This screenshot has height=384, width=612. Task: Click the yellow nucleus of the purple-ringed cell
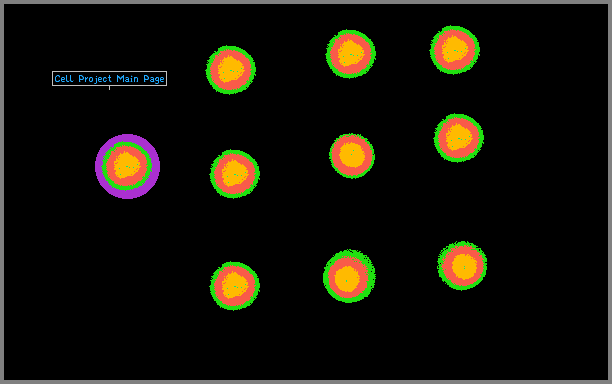coord(126,165)
